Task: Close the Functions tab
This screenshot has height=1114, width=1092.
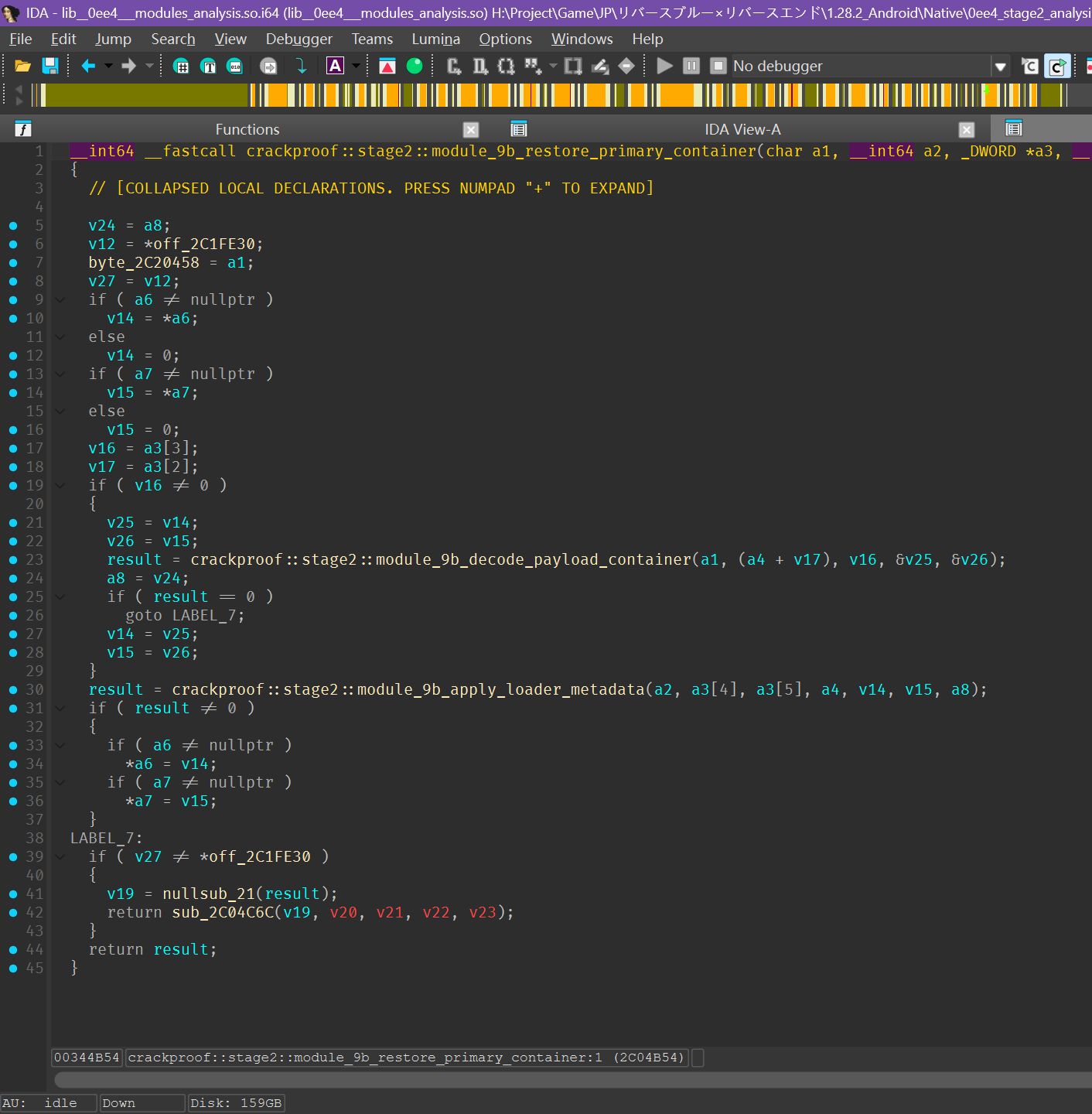Action: coord(471,130)
